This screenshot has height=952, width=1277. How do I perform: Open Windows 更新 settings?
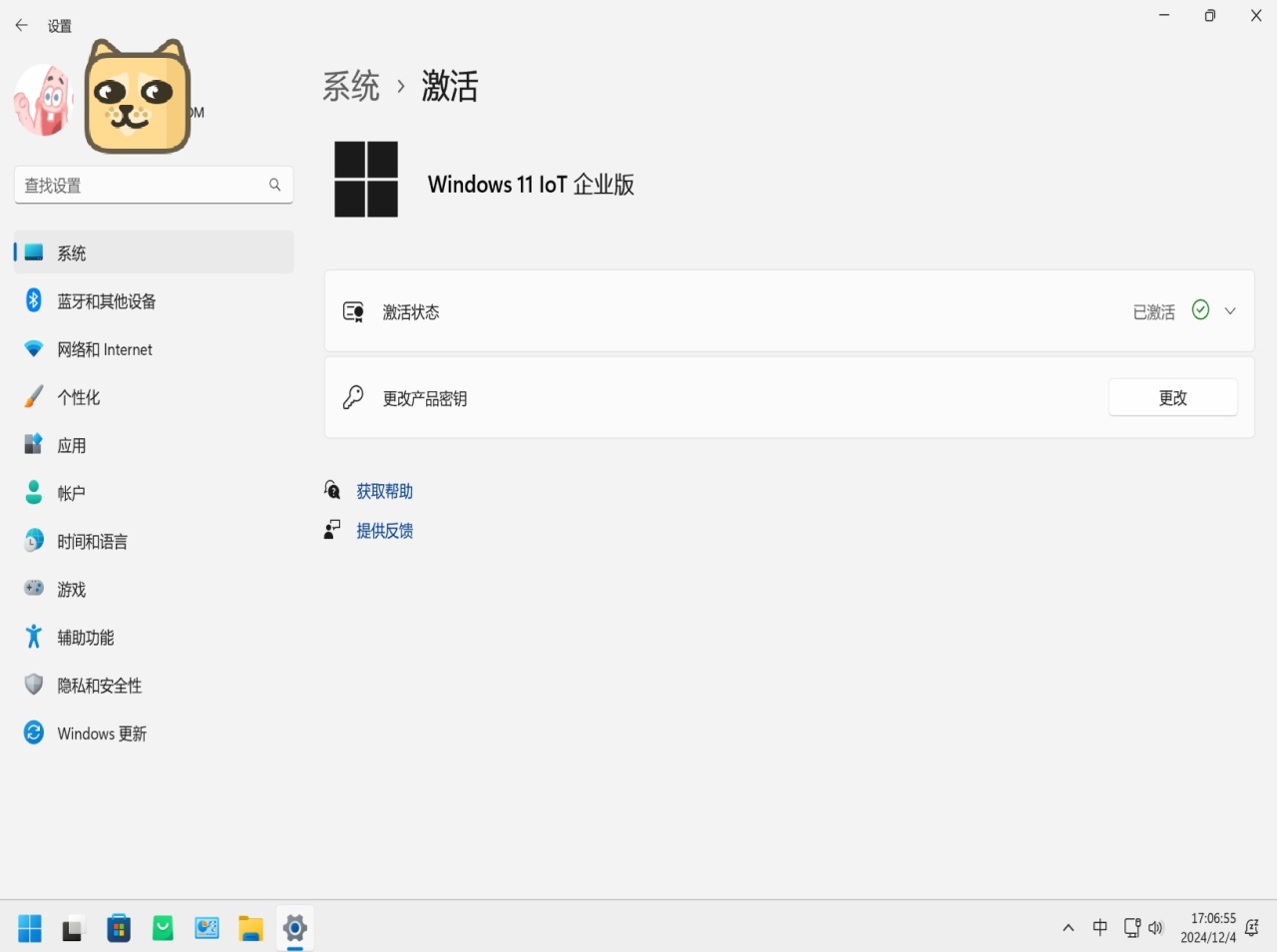154,732
